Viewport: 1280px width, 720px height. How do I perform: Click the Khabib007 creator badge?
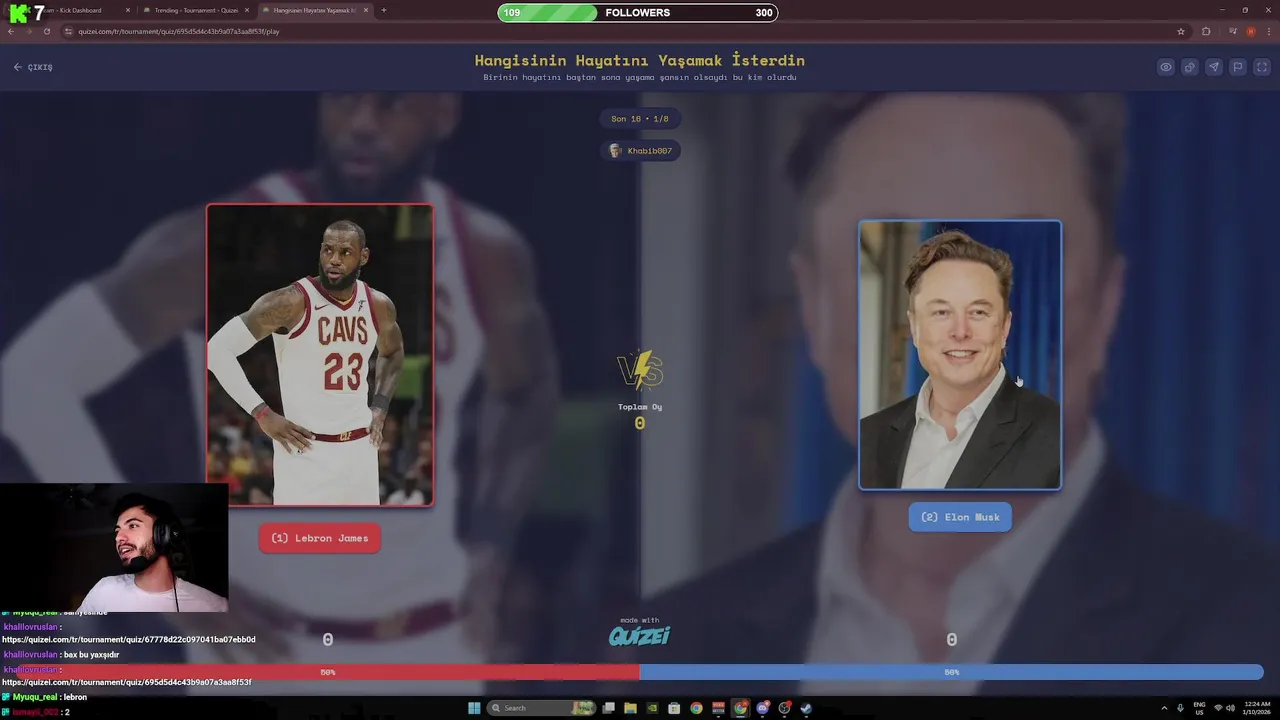click(640, 151)
